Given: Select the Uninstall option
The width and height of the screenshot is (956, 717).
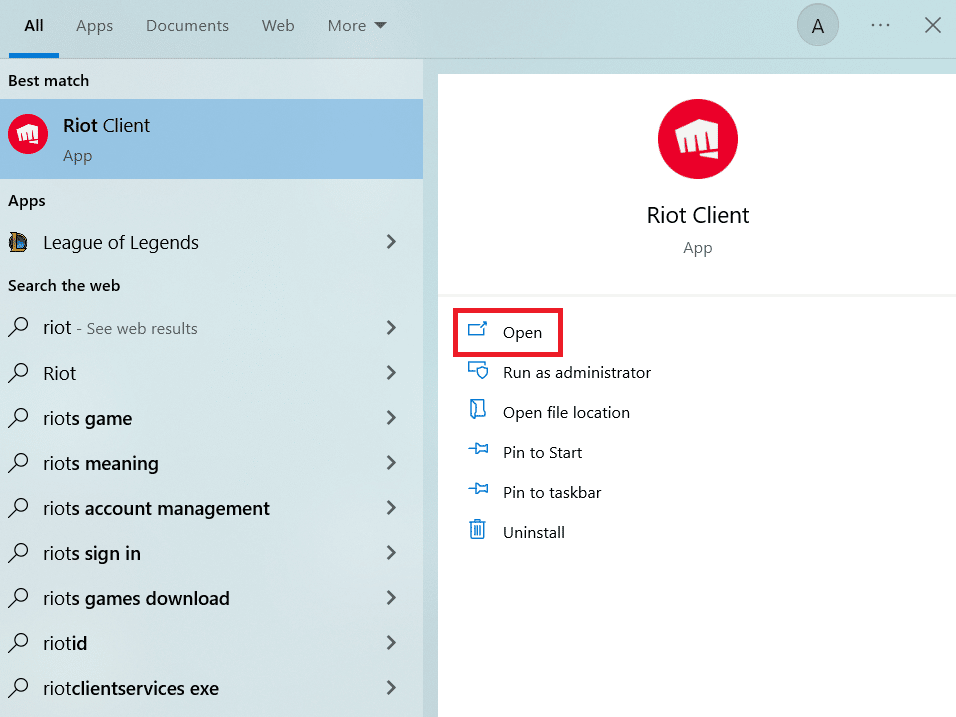Looking at the screenshot, I should tap(533, 532).
